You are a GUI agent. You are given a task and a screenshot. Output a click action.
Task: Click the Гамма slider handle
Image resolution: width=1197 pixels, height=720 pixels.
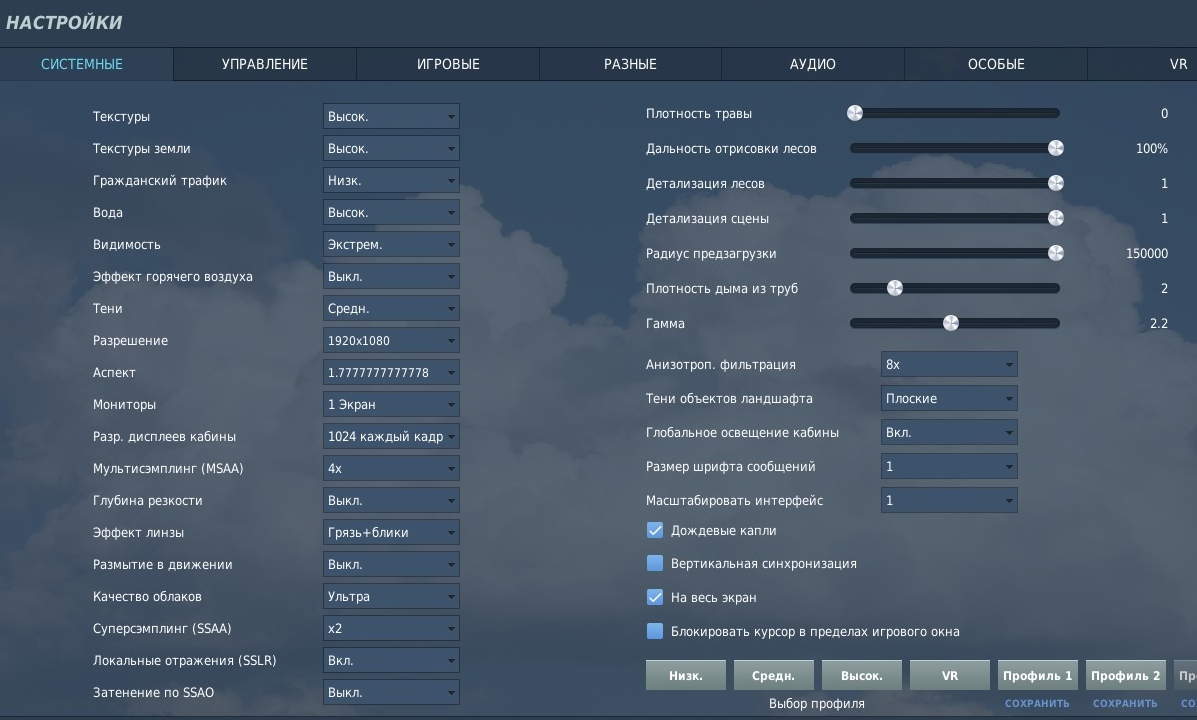[950, 323]
